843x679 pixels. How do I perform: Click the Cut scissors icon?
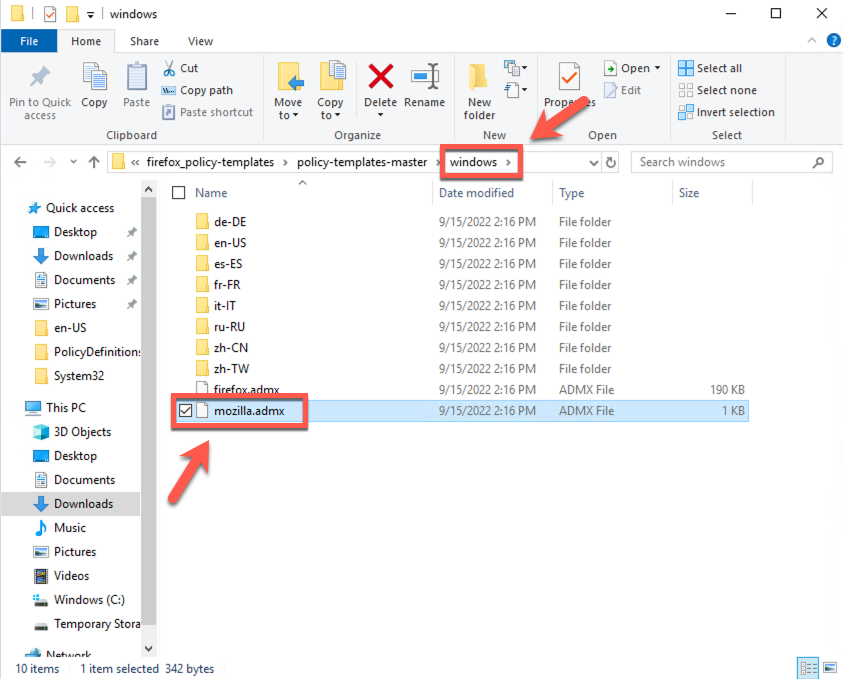coord(169,68)
